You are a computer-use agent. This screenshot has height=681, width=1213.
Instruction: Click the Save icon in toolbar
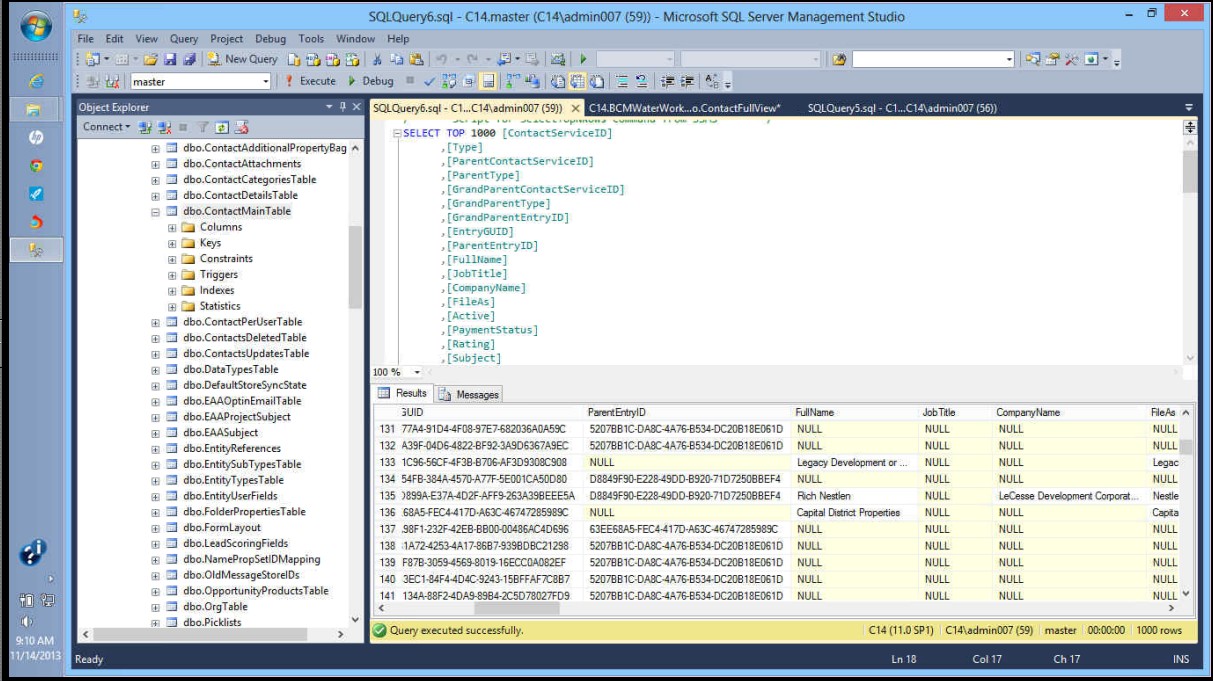coord(170,59)
